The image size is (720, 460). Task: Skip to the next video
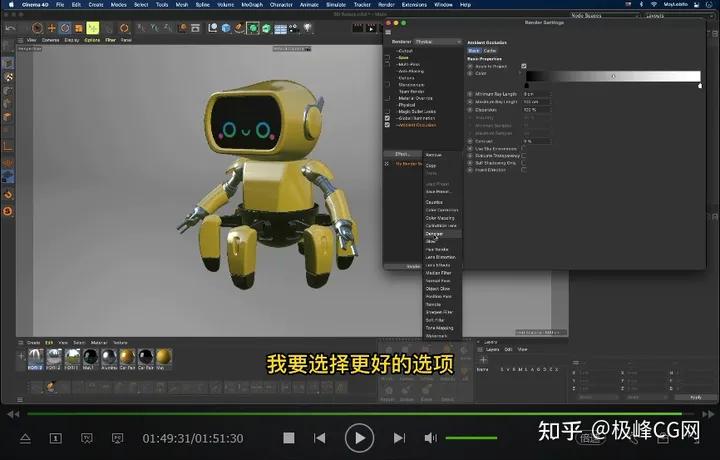(399, 438)
